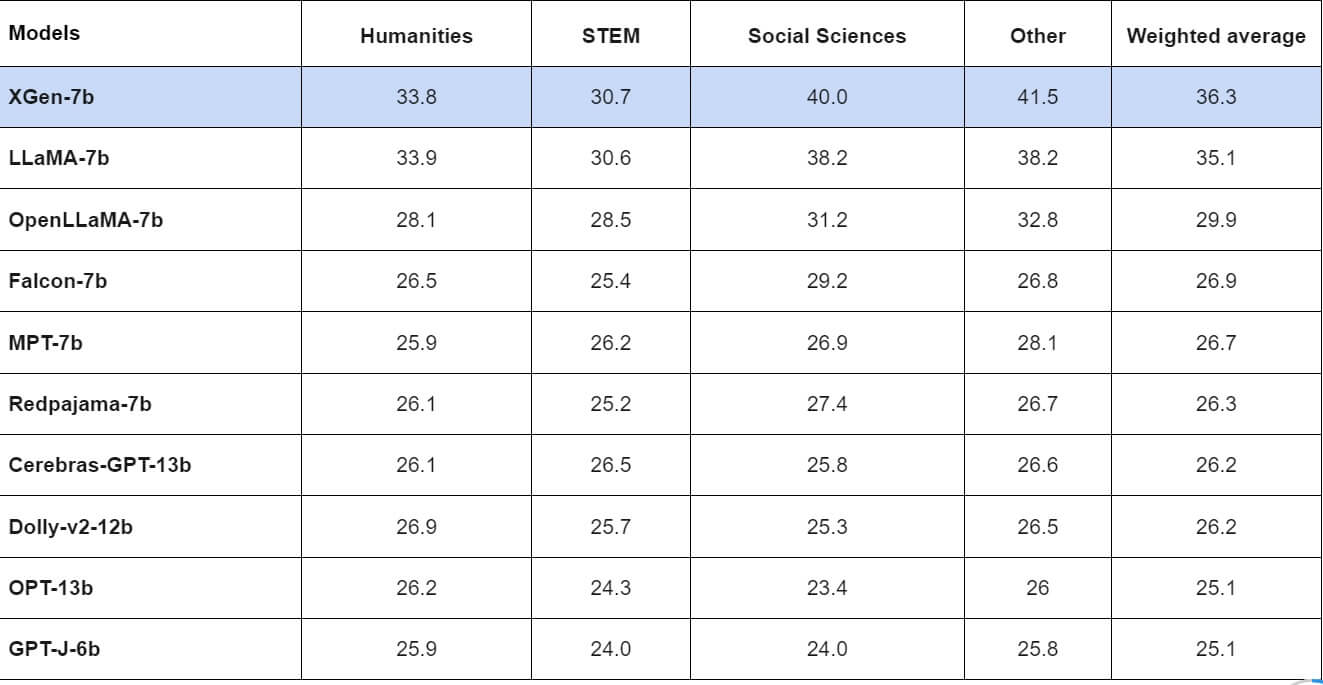The width and height of the screenshot is (1323, 685).
Task: Select the STEM column header
Action: click(x=610, y=36)
